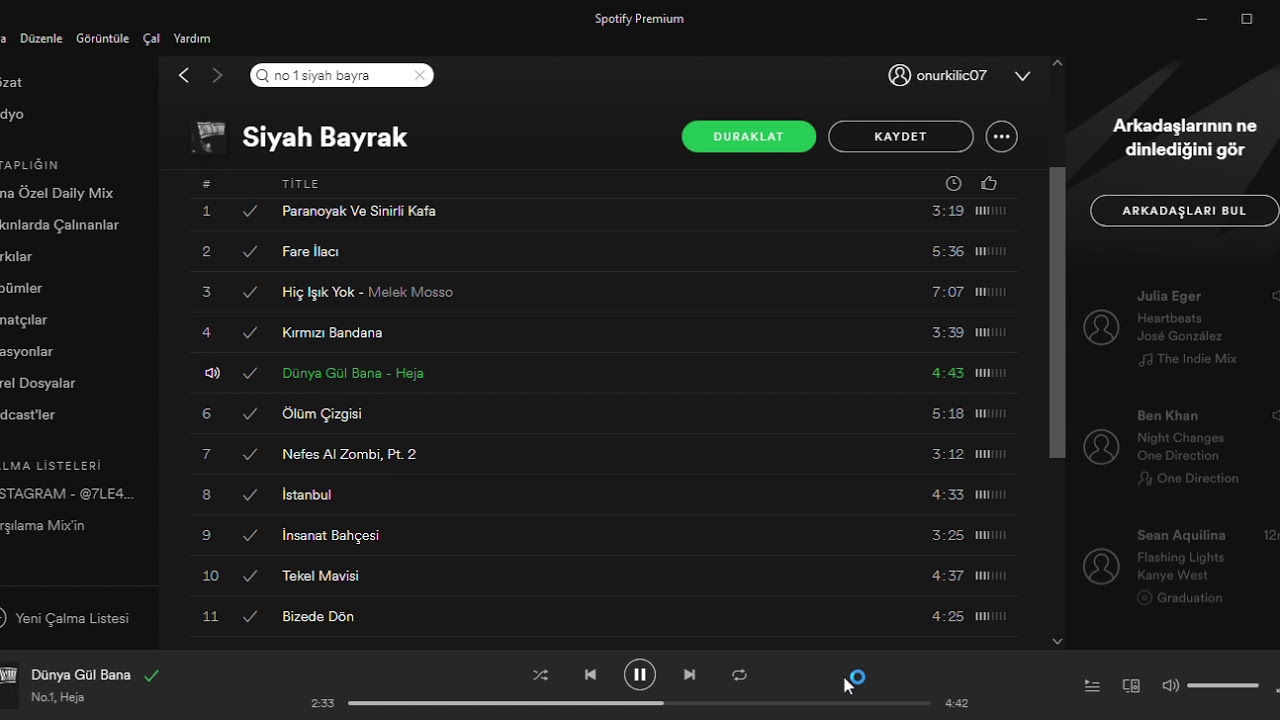Screen dimensions: 1280x720
Task: Toggle saved checkmark in now playing bar
Action: (x=152, y=675)
